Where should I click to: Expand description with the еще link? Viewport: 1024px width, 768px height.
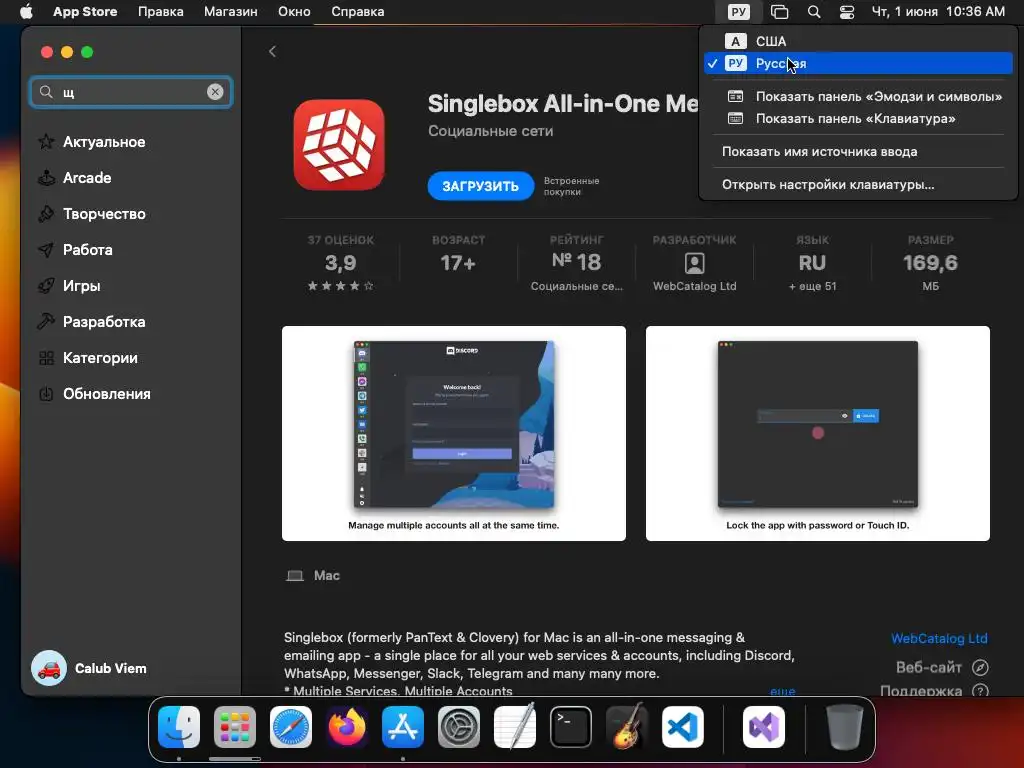pos(782,690)
